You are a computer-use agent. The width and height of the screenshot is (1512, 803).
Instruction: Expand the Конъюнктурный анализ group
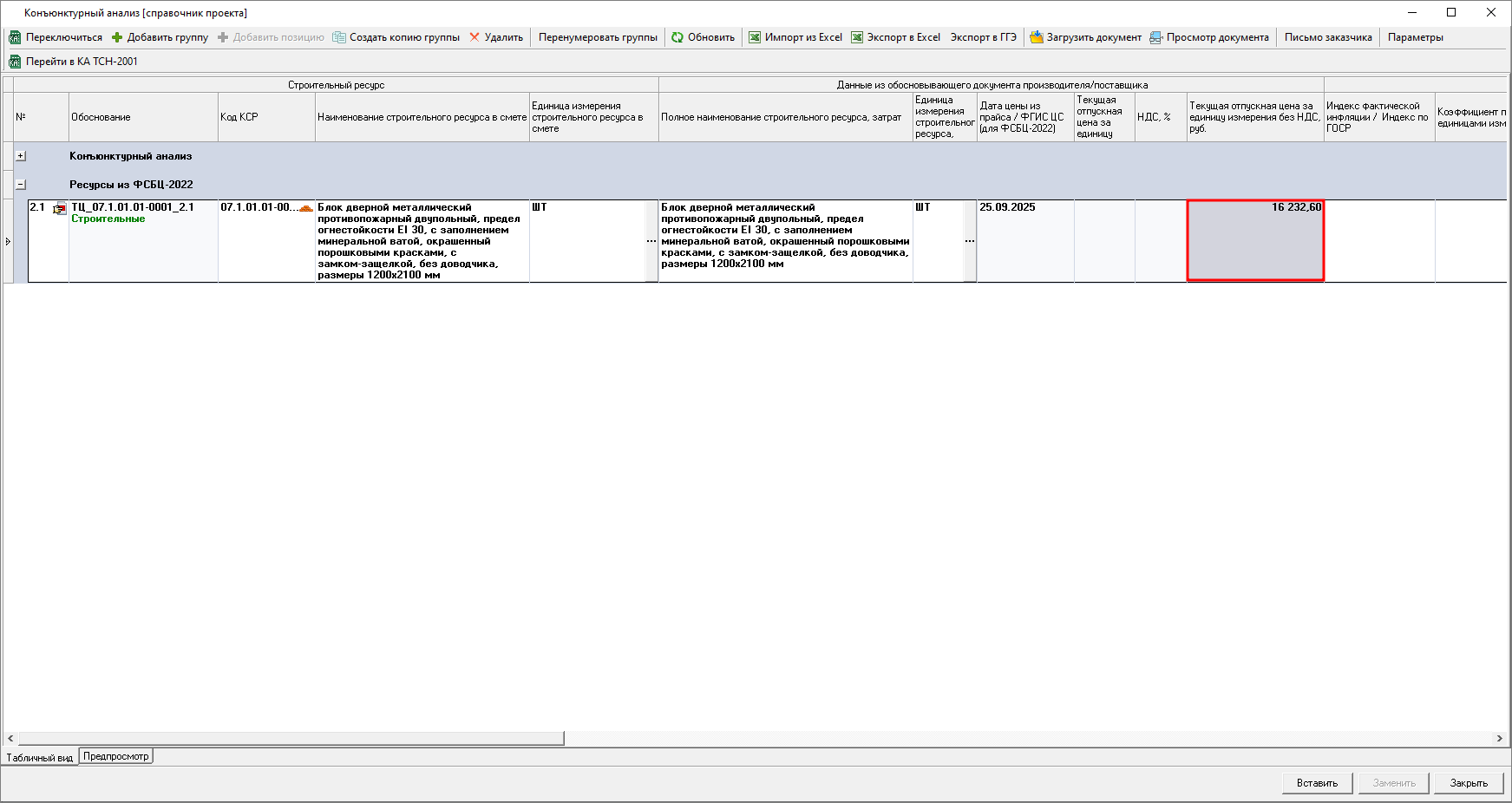(x=21, y=156)
